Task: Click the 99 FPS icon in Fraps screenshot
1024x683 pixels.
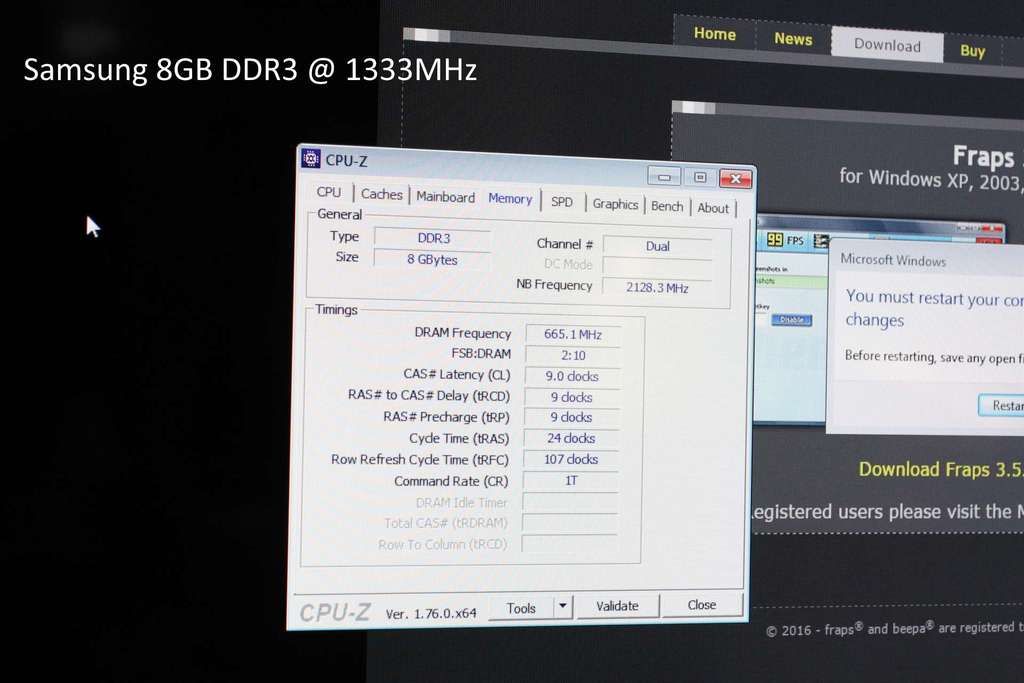Action: 777,240
